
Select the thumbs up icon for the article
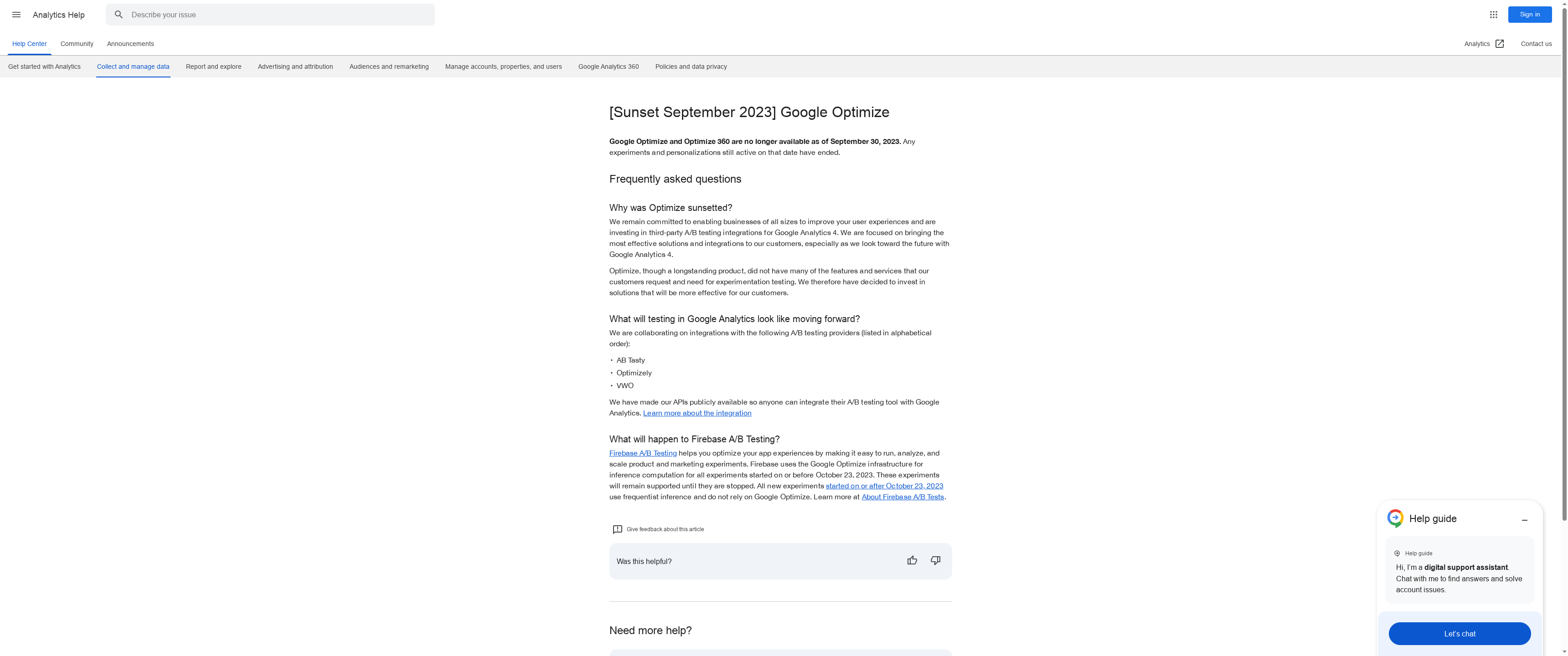912,560
